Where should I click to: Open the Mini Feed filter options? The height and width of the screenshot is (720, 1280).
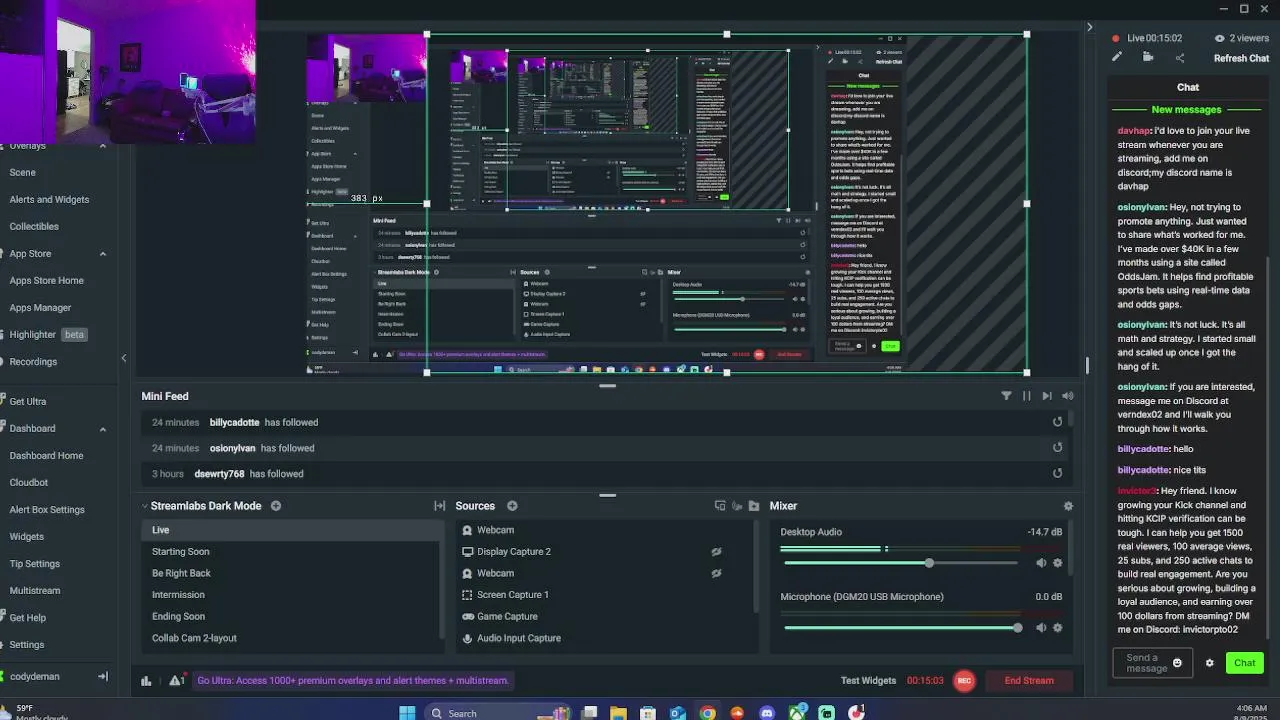1006,396
